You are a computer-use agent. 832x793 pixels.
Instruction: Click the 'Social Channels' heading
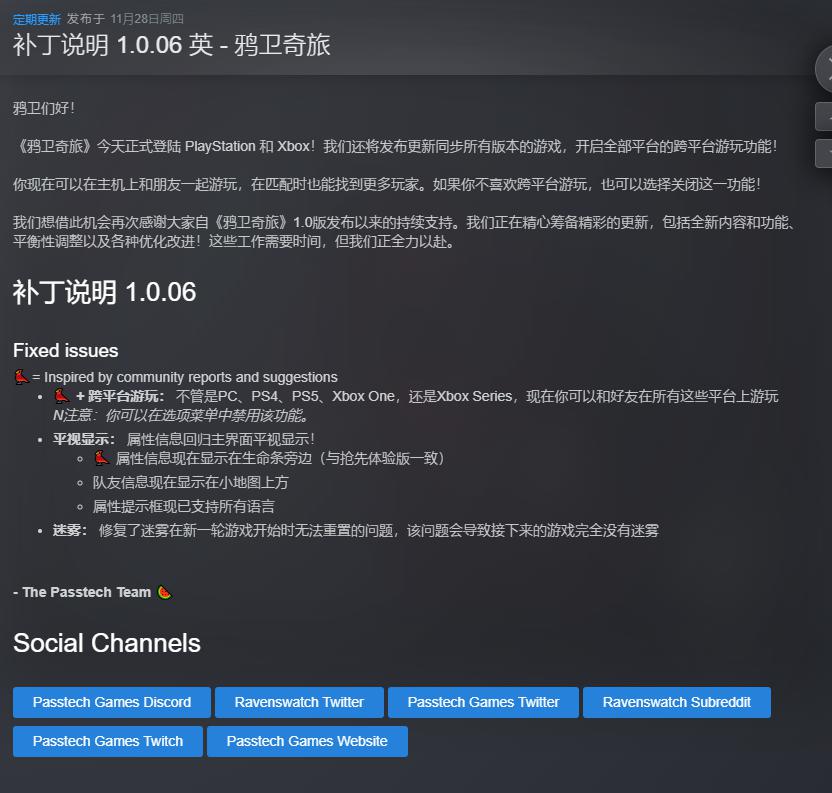[x=107, y=643]
